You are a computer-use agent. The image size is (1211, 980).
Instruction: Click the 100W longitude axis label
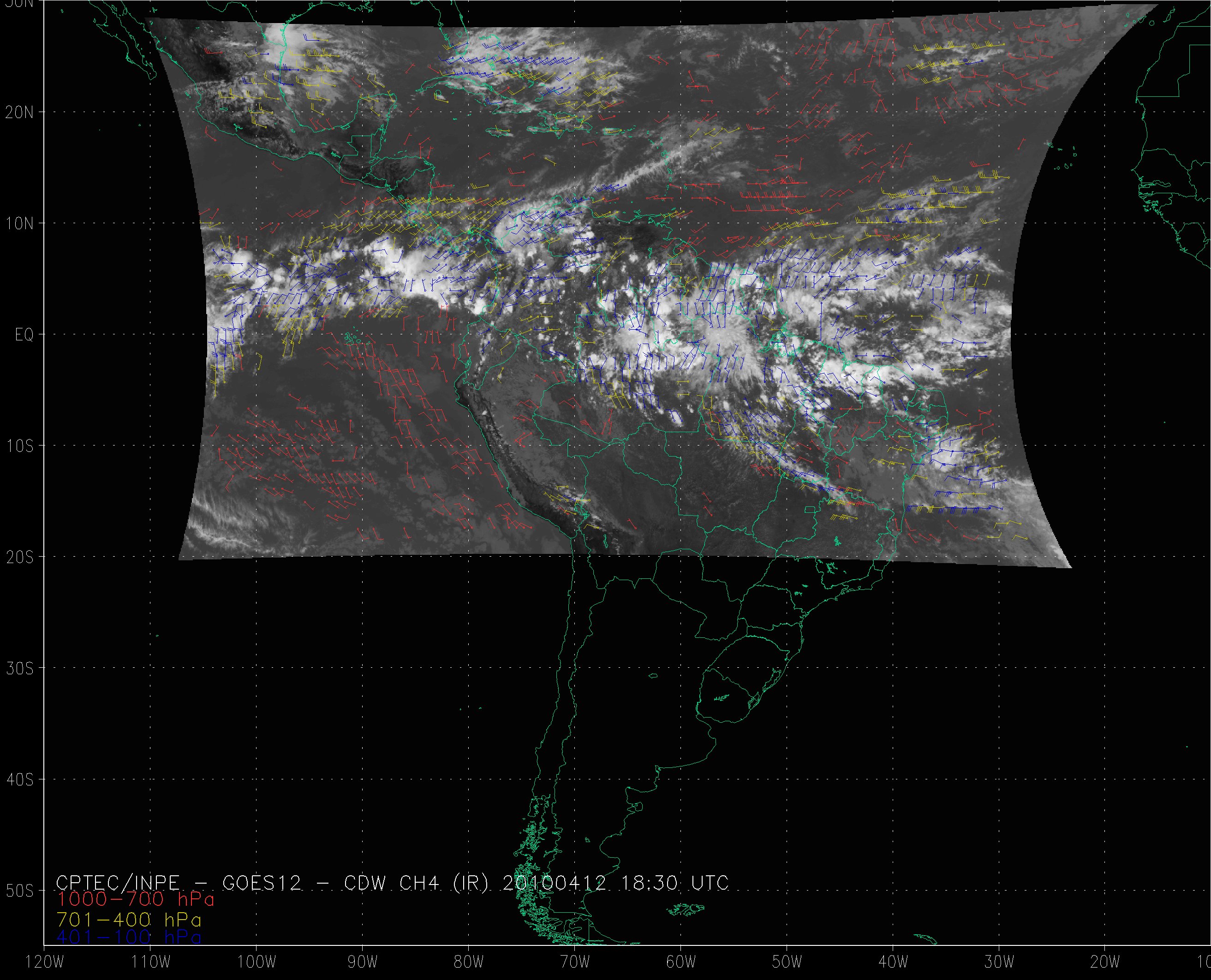(257, 962)
